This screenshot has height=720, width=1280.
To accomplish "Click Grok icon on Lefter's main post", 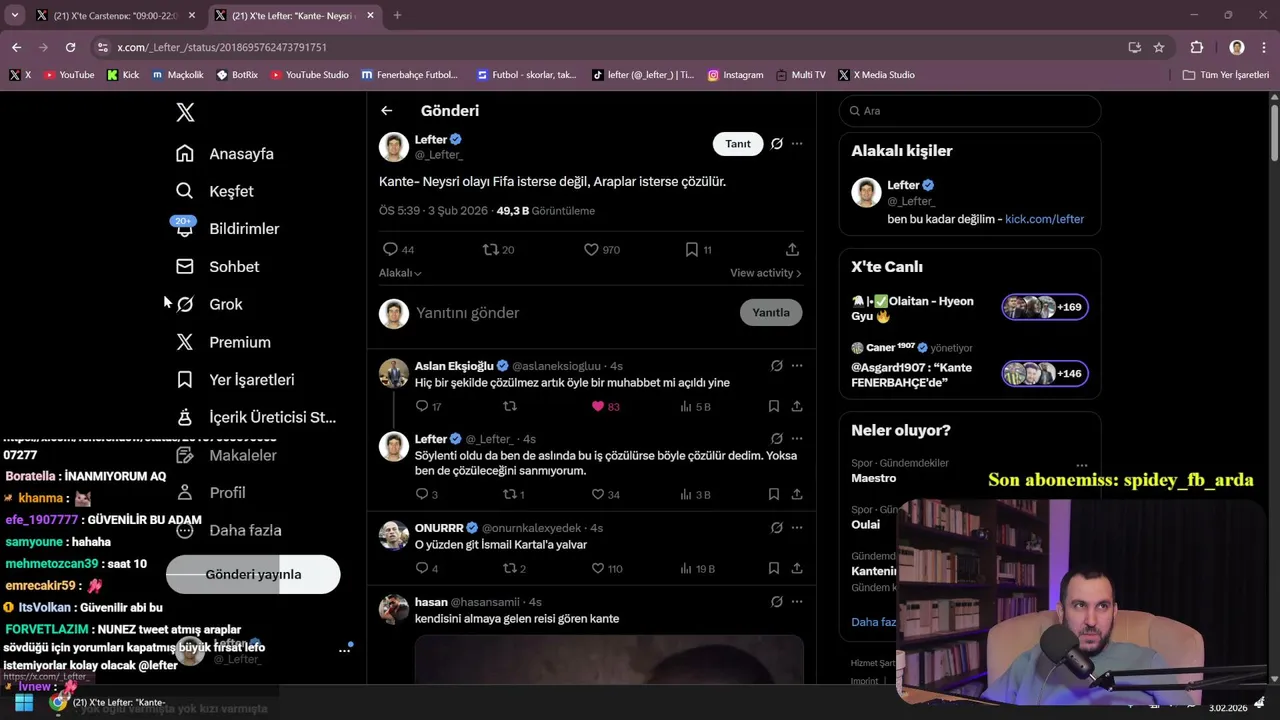I will point(776,144).
